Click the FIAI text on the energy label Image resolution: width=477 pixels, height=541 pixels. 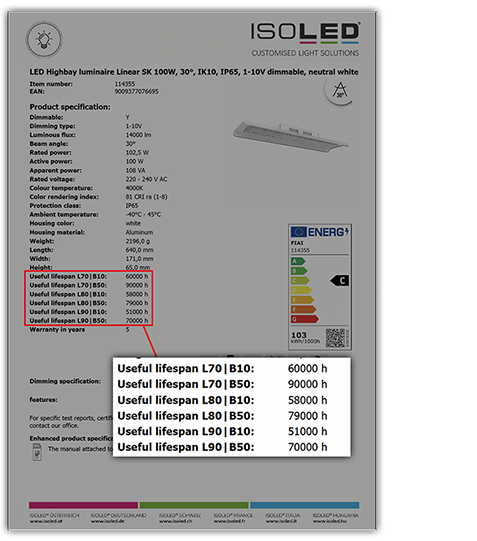click(x=297, y=243)
